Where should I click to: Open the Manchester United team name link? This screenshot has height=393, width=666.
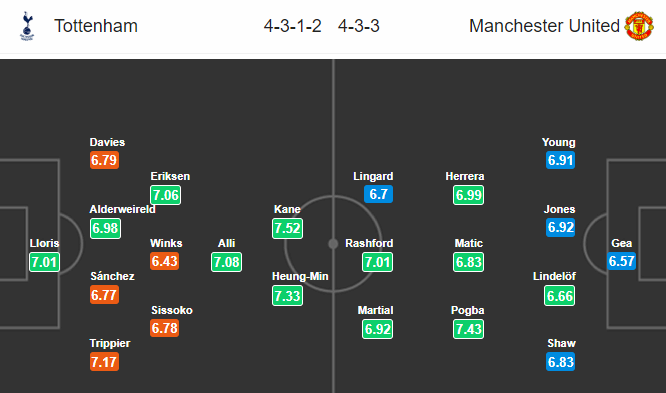click(x=544, y=26)
